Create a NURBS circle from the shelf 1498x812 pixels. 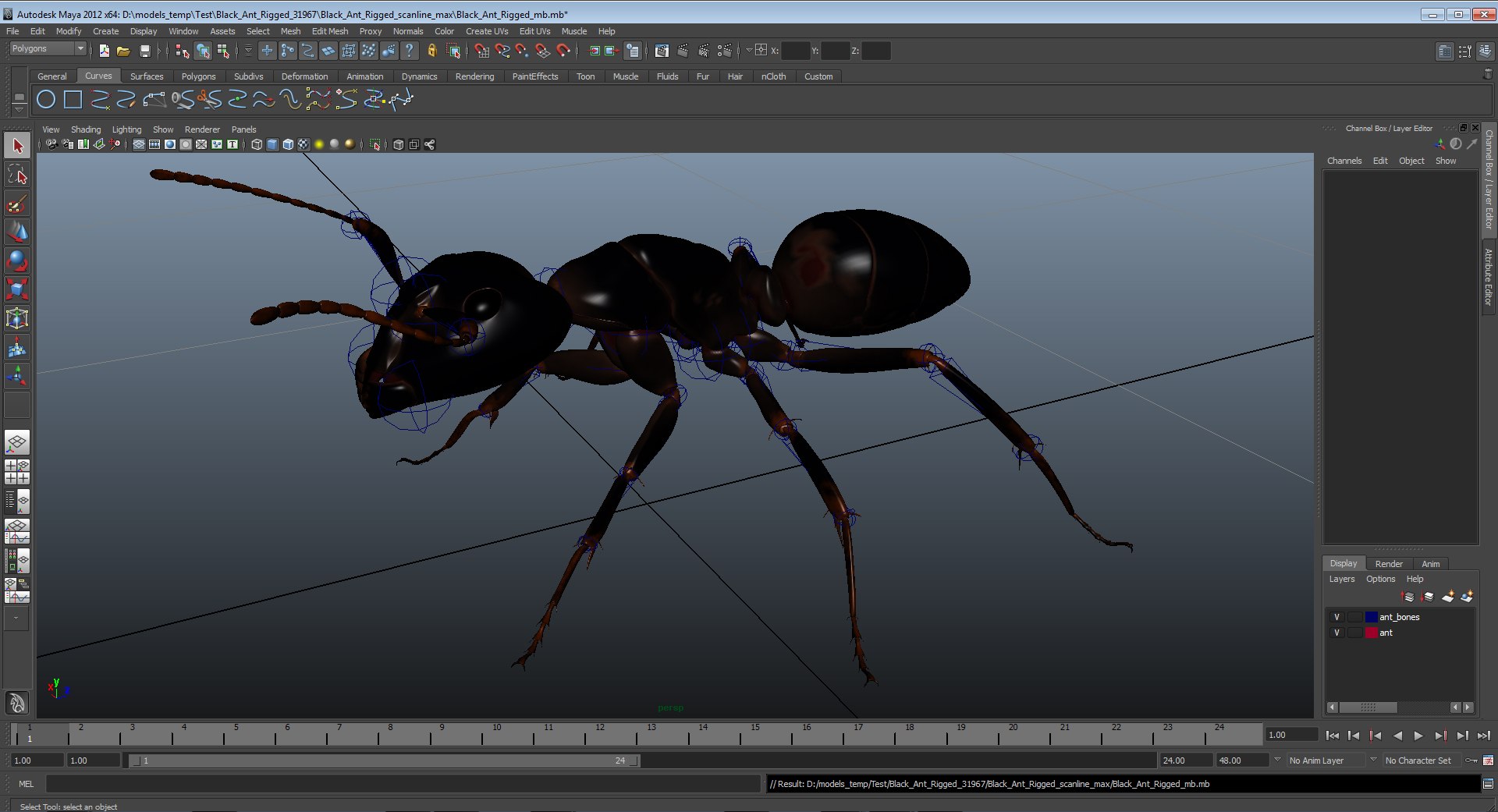46,100
